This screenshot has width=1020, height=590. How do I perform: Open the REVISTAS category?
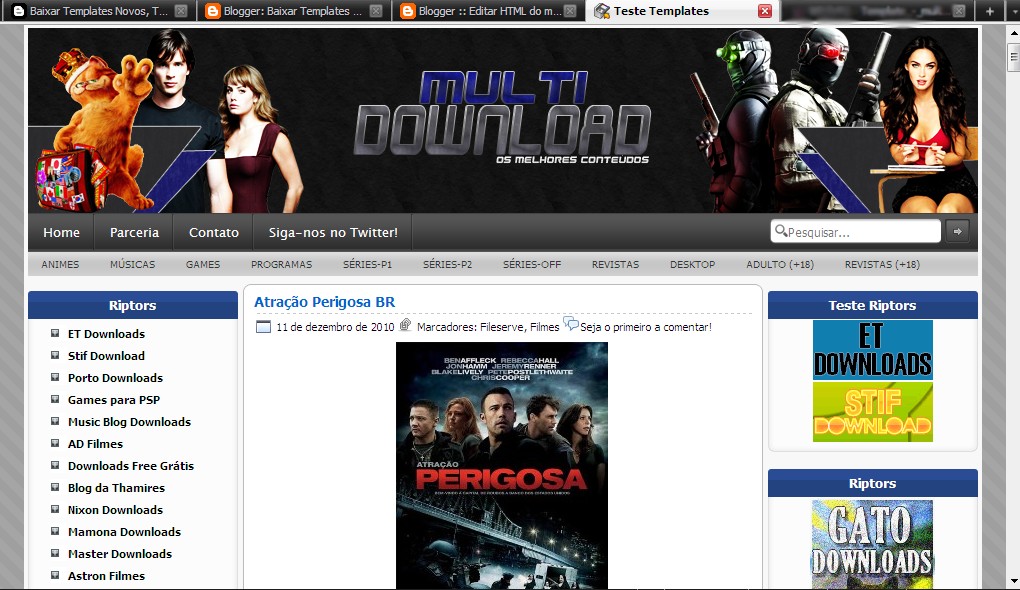(615, 264)
